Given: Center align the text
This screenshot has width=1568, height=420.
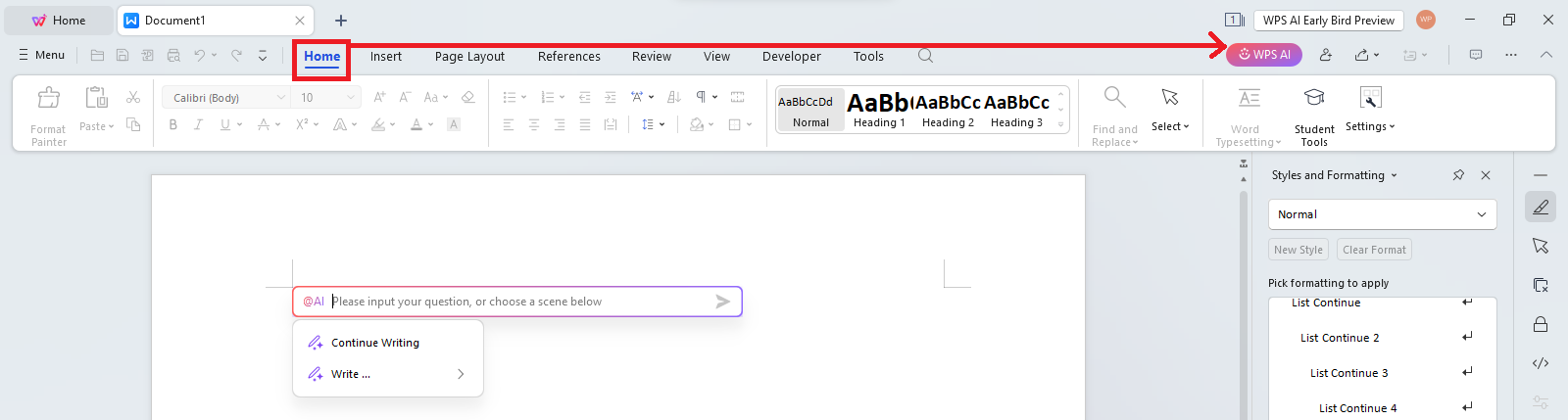Looking at the screenshot, I should [x=534, y=124].
